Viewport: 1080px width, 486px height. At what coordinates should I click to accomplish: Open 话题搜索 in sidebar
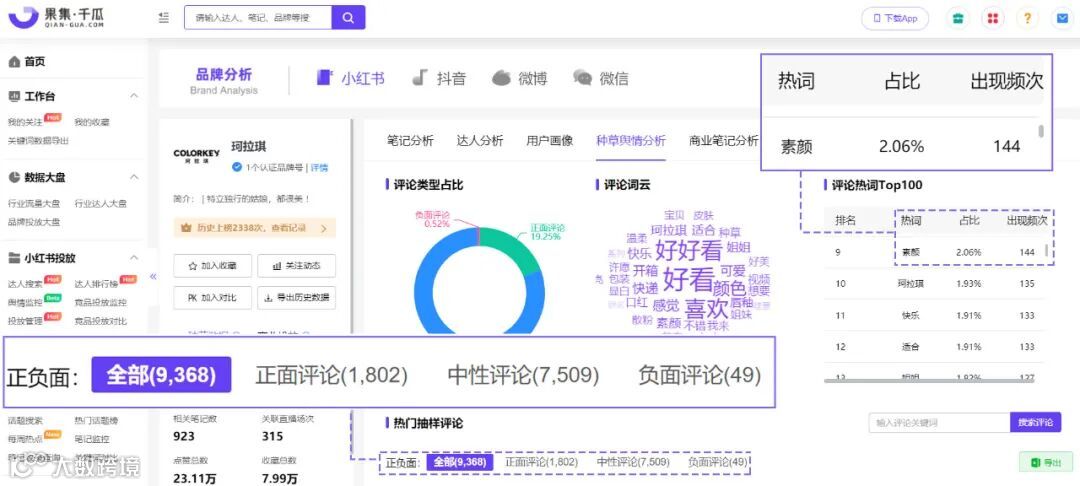(x=25, y=421)
